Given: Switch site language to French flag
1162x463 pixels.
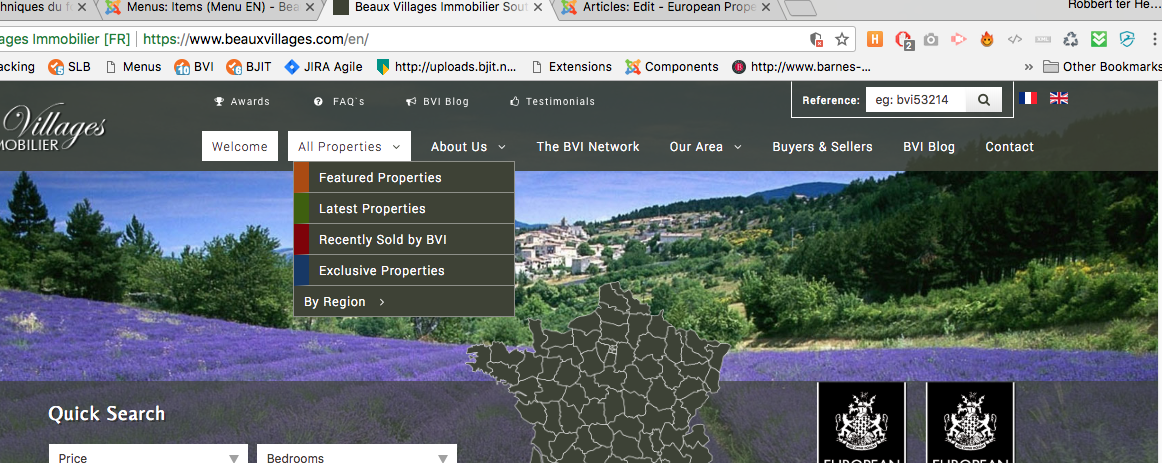Looking at the screenshot, I should [1028, 98].
